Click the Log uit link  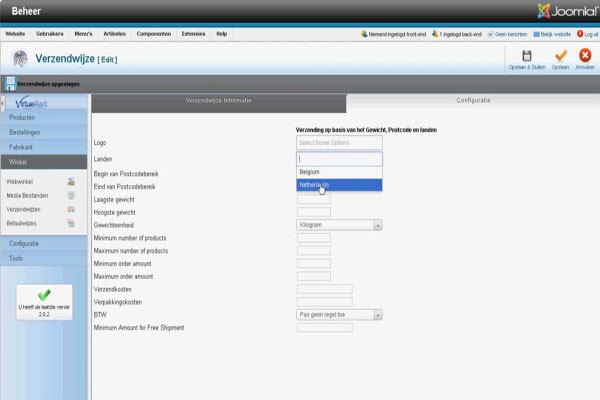coord(587,33)
